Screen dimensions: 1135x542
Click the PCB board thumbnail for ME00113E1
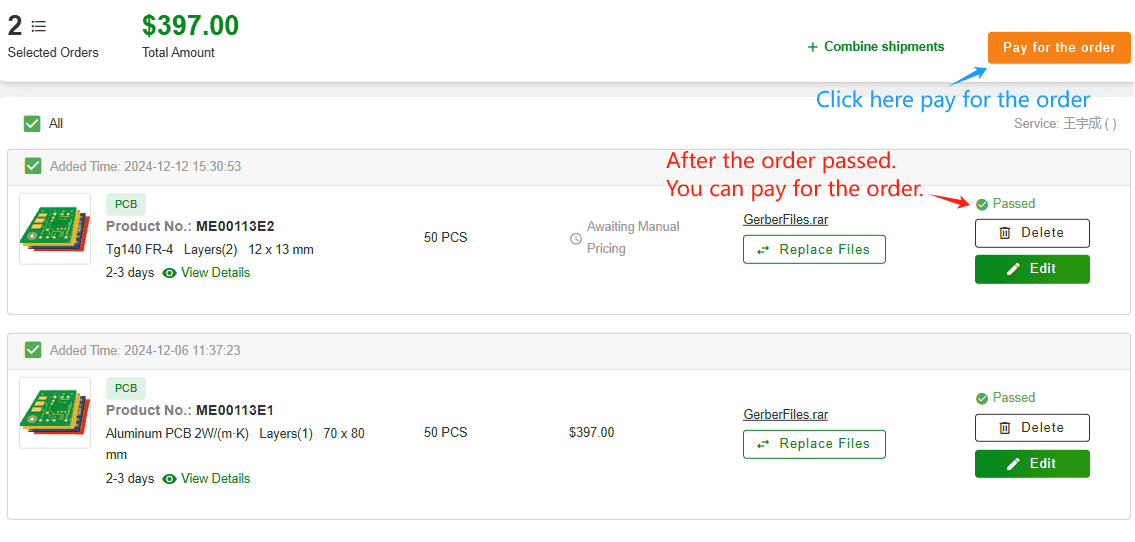point(55,412)
